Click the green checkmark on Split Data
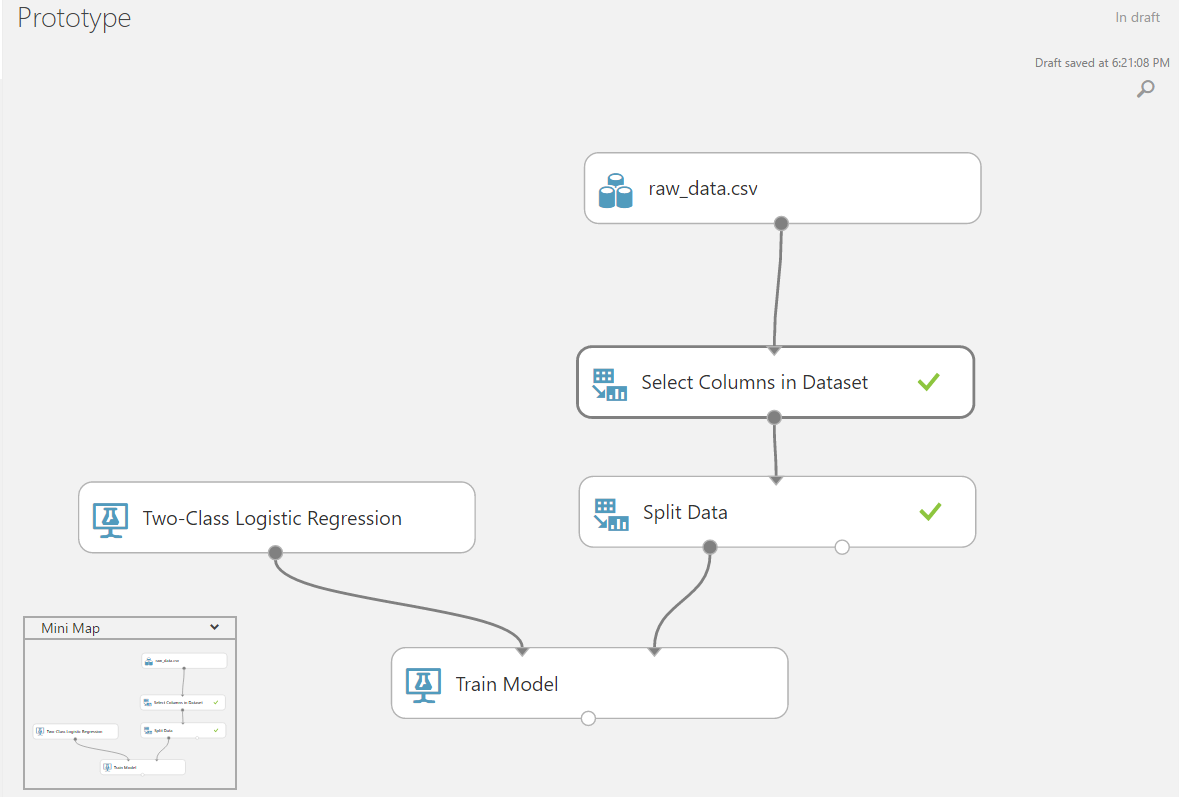This screenshot has width=1179, height=797. [930, 512]
